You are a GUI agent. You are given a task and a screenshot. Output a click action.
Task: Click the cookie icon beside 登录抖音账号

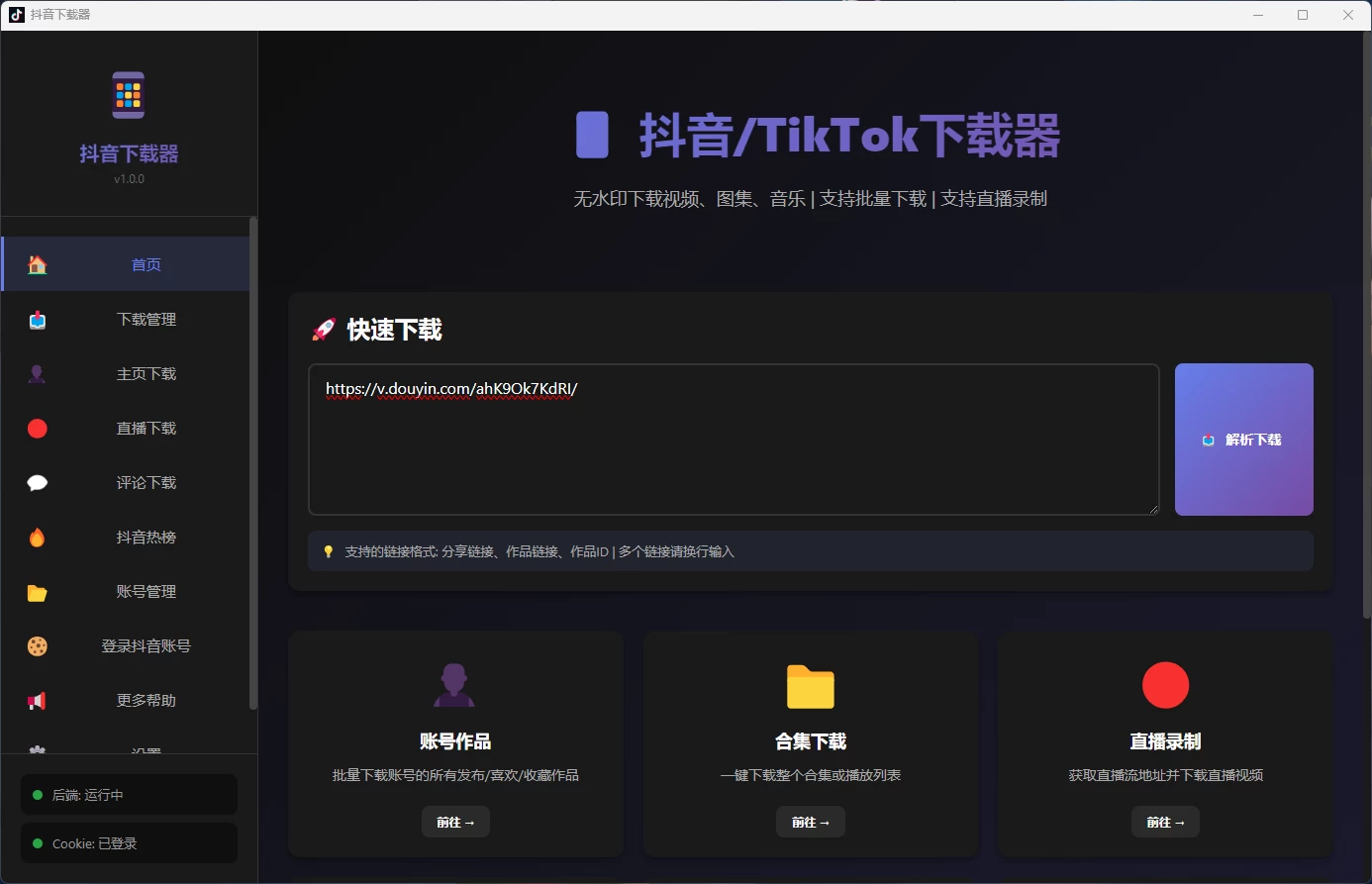(38, 646)
